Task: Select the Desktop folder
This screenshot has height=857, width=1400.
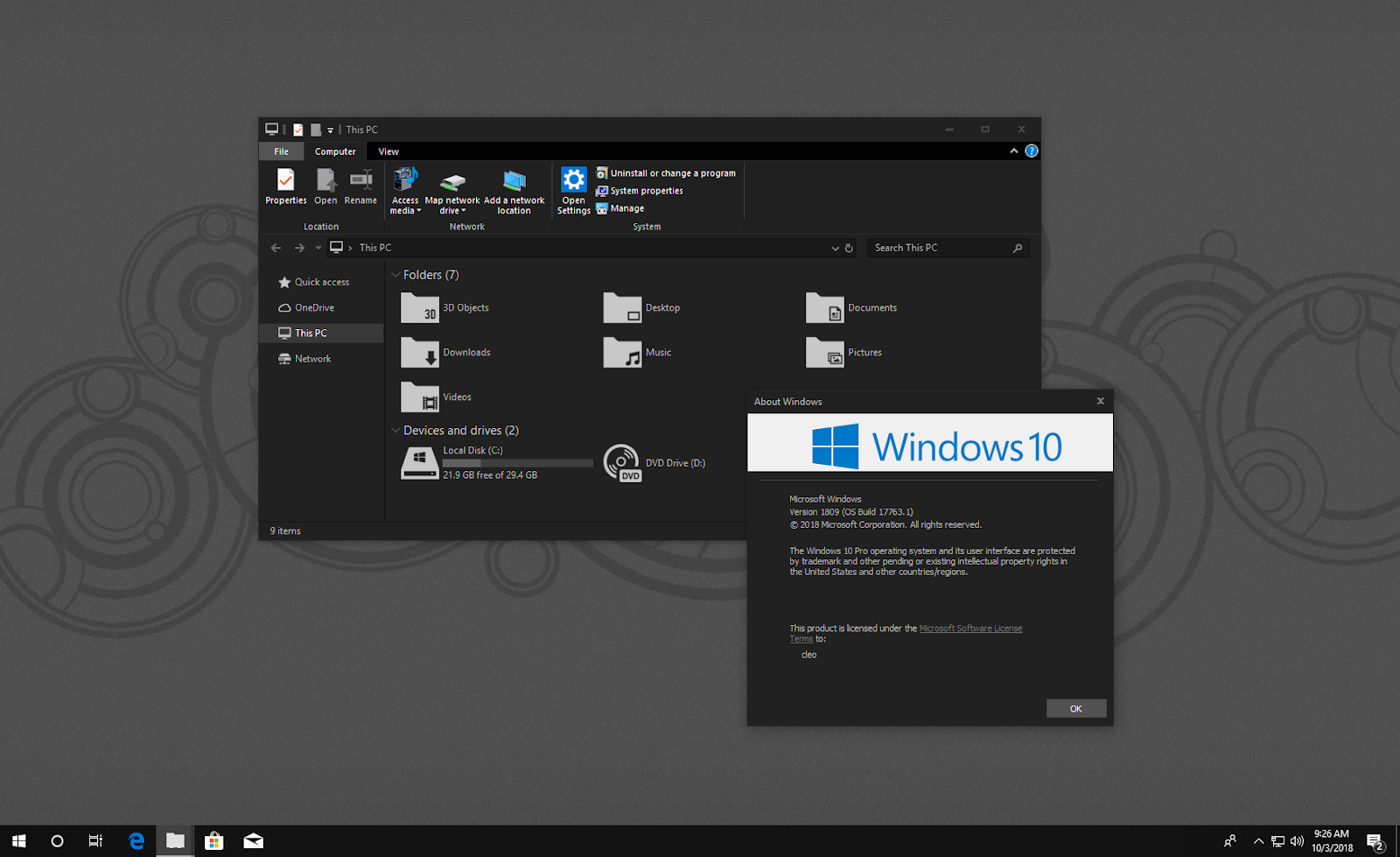Action: tap(642, 308)
